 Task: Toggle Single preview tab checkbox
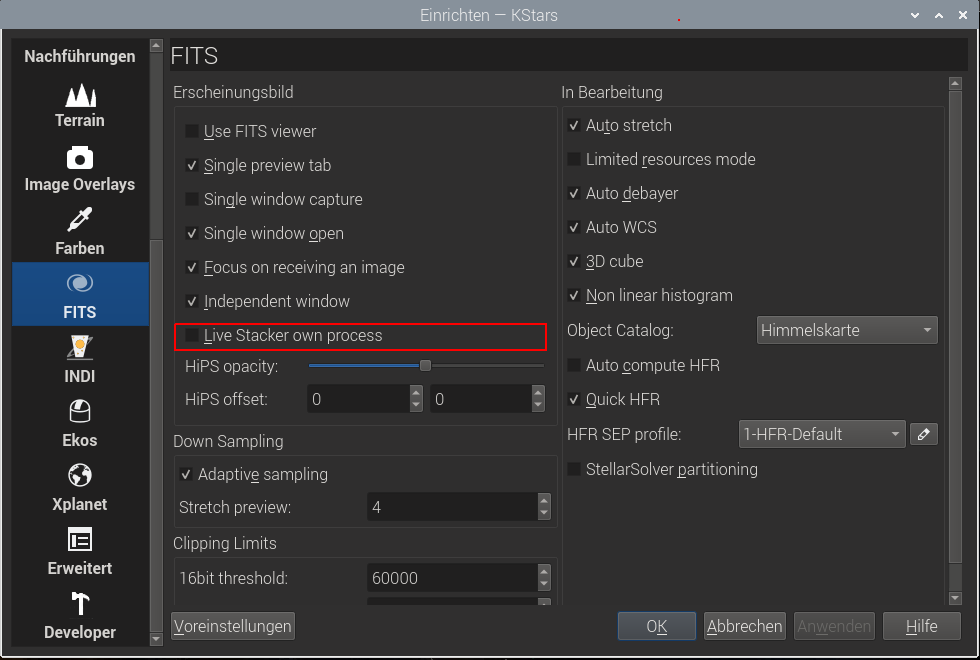(x=192, y=166)
